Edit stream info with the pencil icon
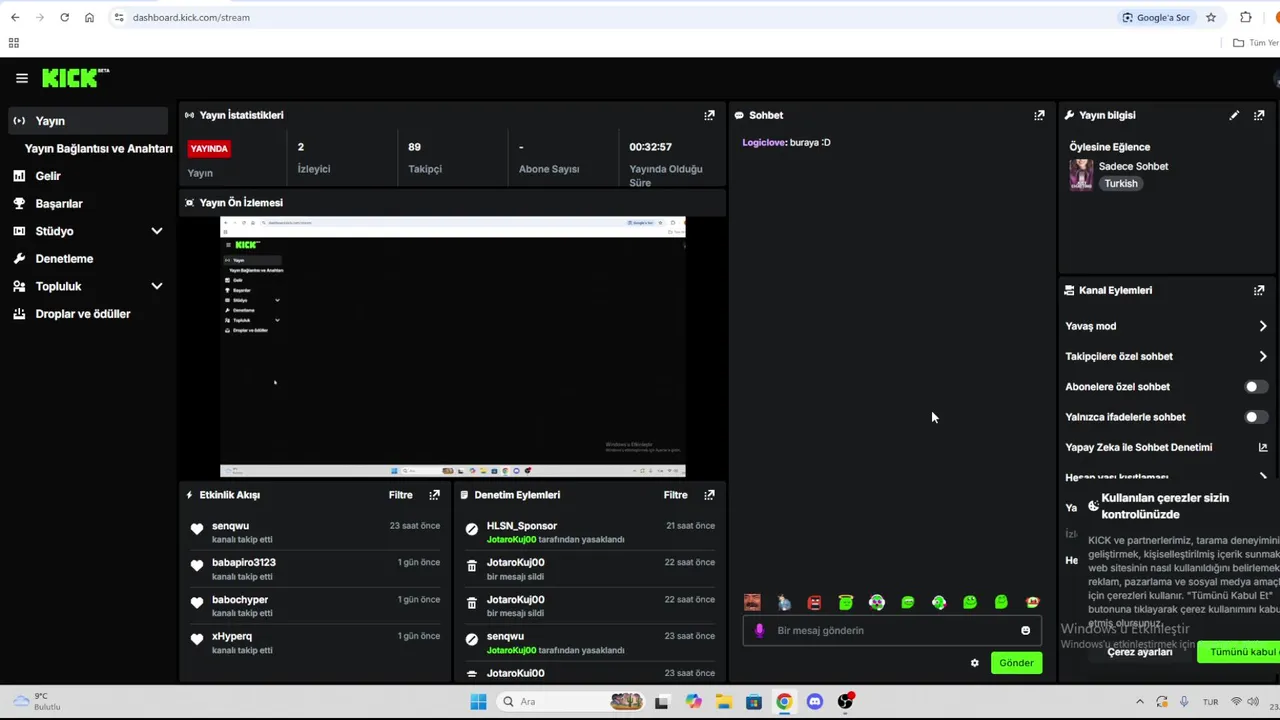 [1234, 115]
